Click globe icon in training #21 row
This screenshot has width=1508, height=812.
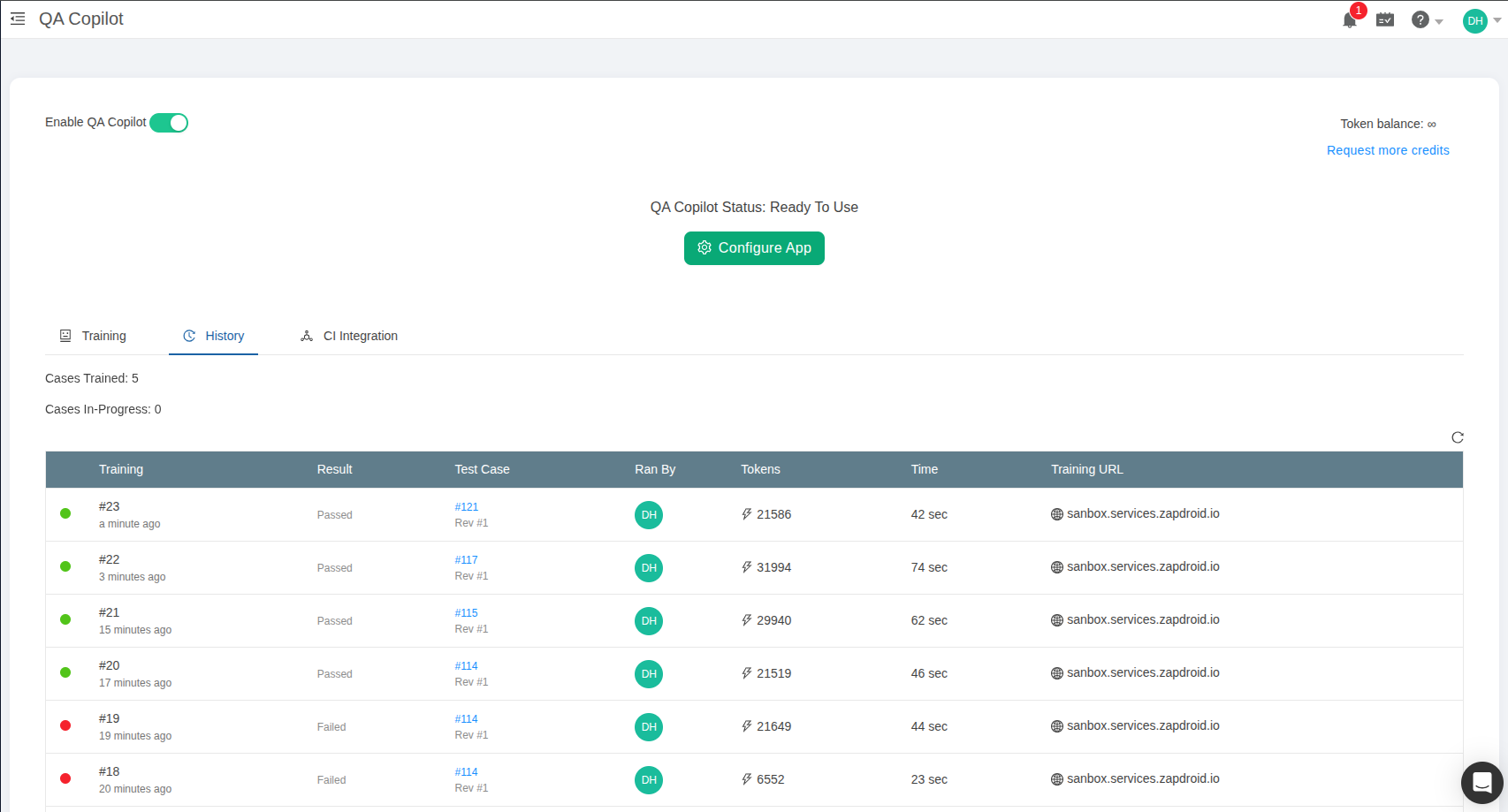1057,620
